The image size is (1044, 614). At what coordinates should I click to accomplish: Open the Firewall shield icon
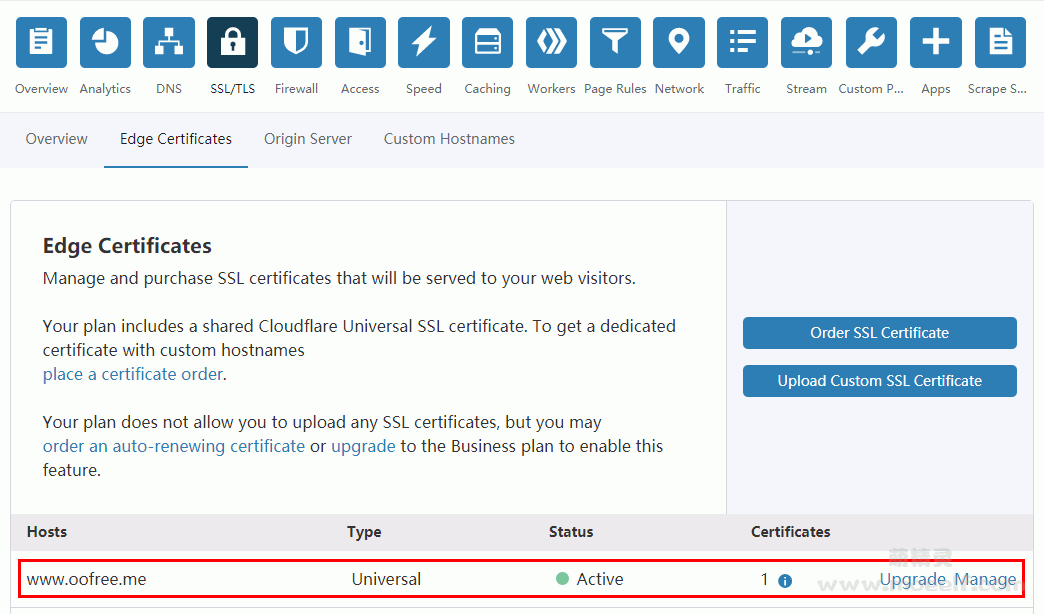(x=296, y=42)
